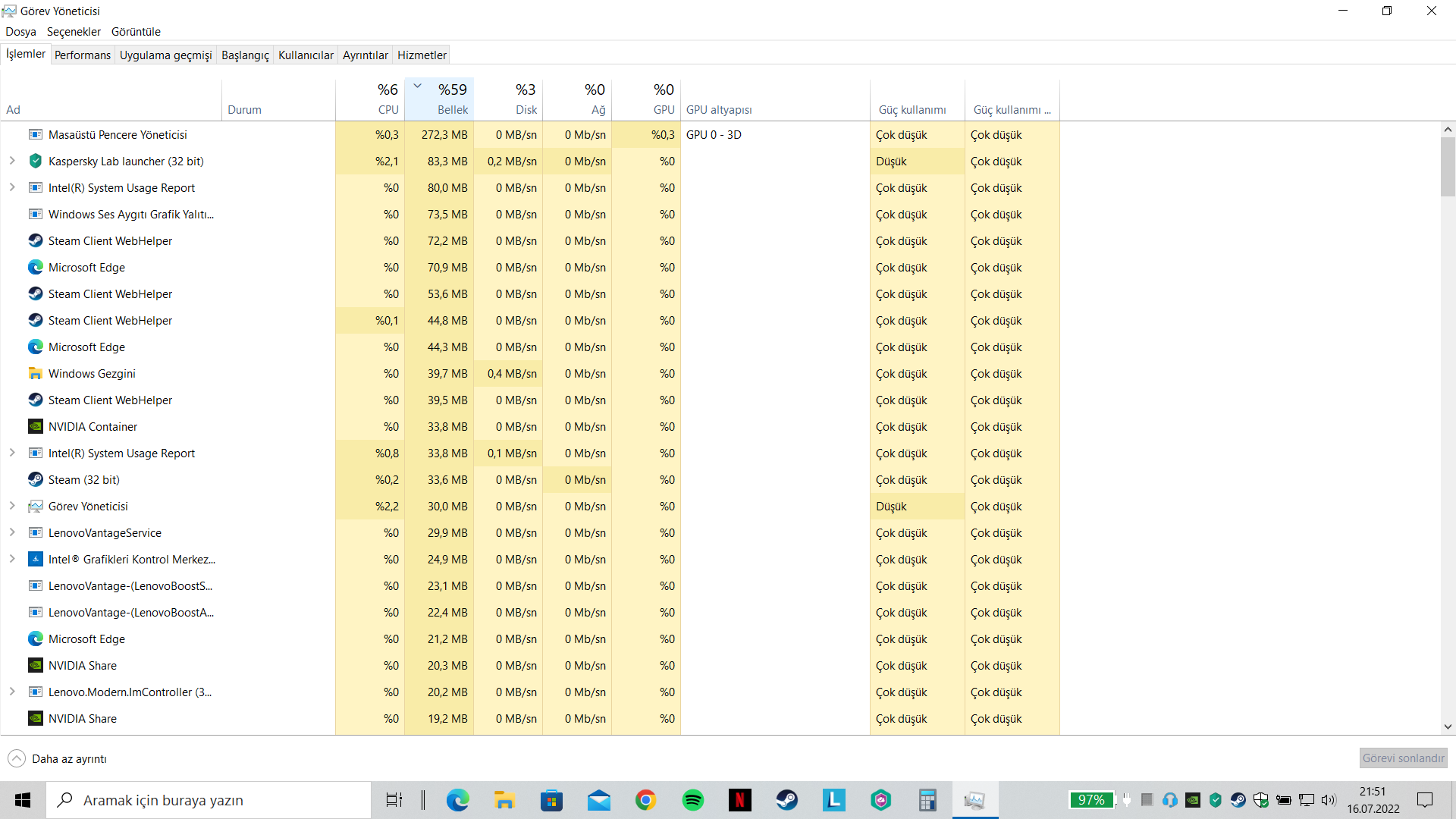Open Google Chrome from the taskbar
This screenshot has width=1456, height=819.
pyautogui.click(x=645, y=800)
